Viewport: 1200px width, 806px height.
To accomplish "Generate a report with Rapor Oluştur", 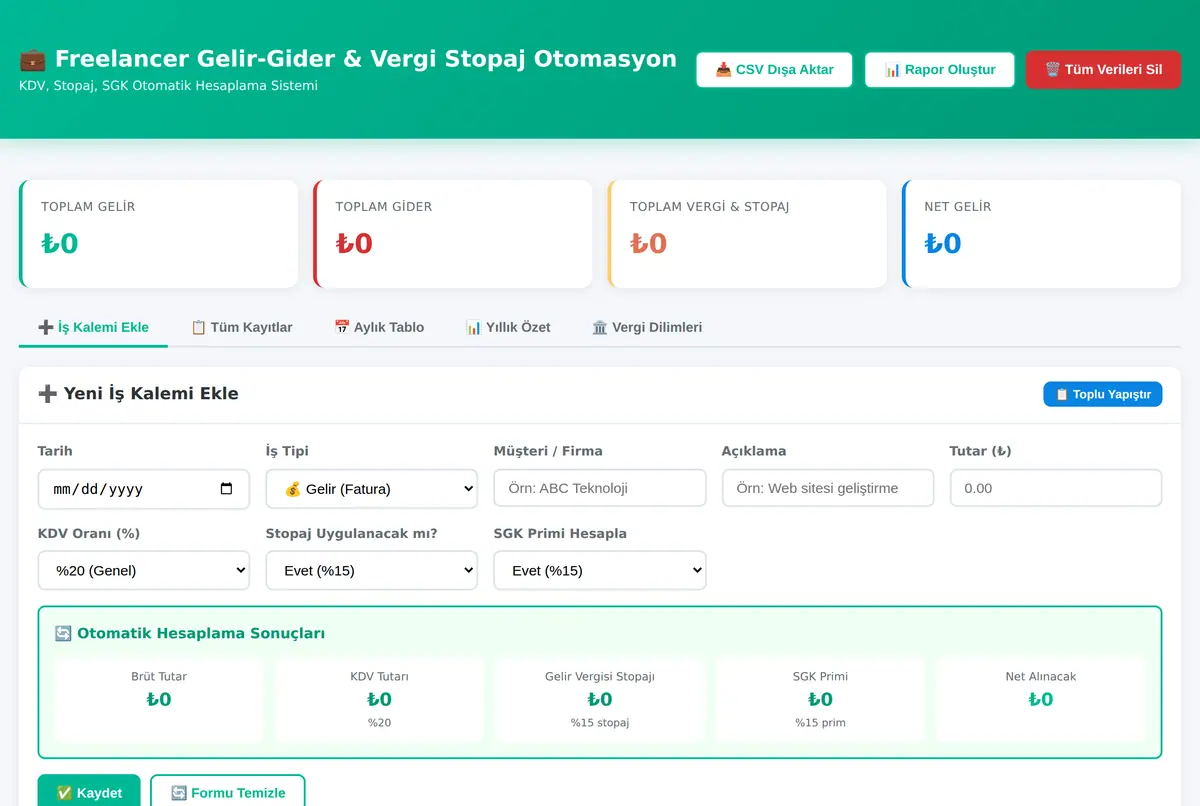I will [940, 70].
